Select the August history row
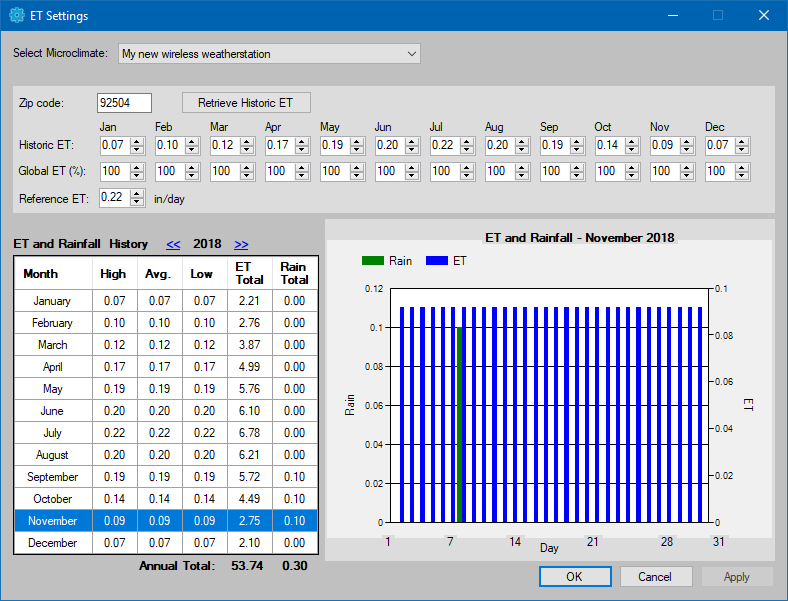The image size is (788, 601). click(166, 455)
